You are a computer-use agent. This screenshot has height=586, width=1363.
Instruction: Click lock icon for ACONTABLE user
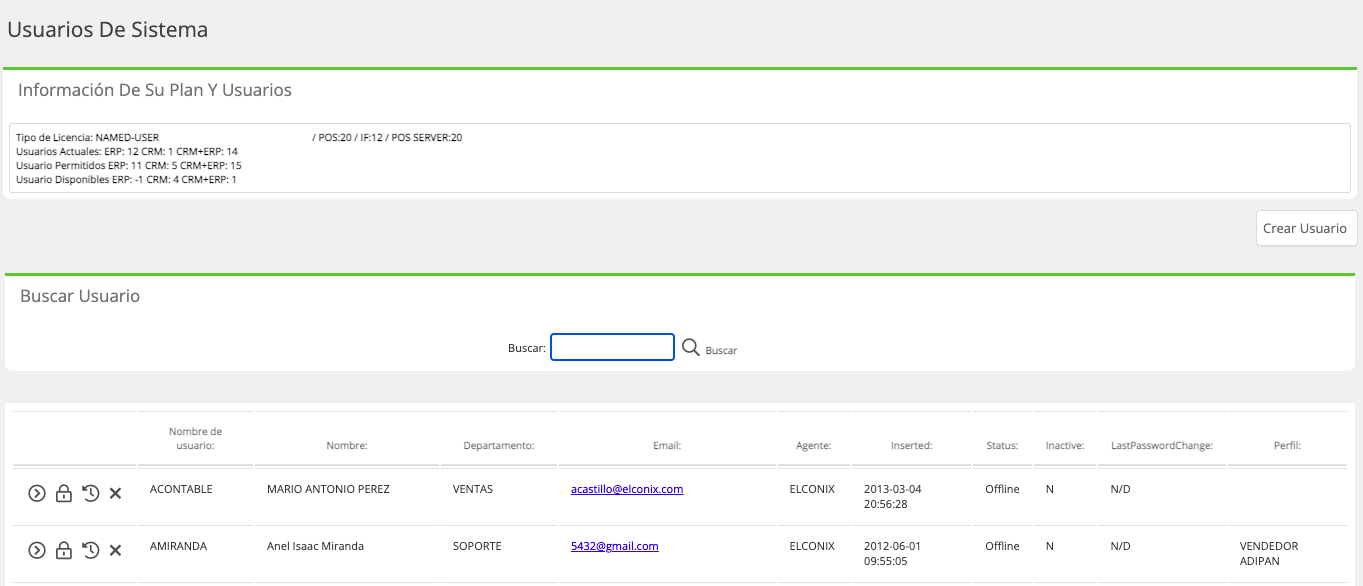click(64, 493)
